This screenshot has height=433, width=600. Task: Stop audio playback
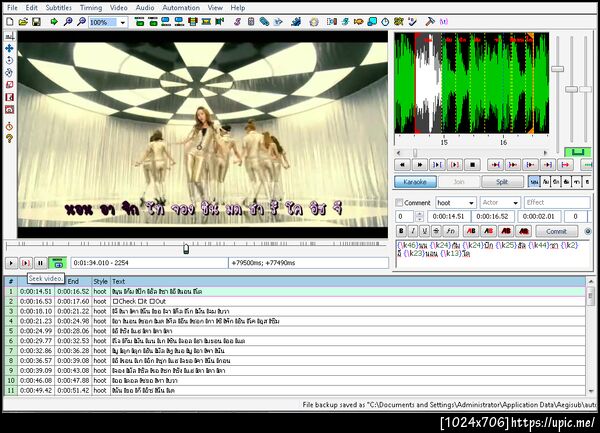pos(473,165)
